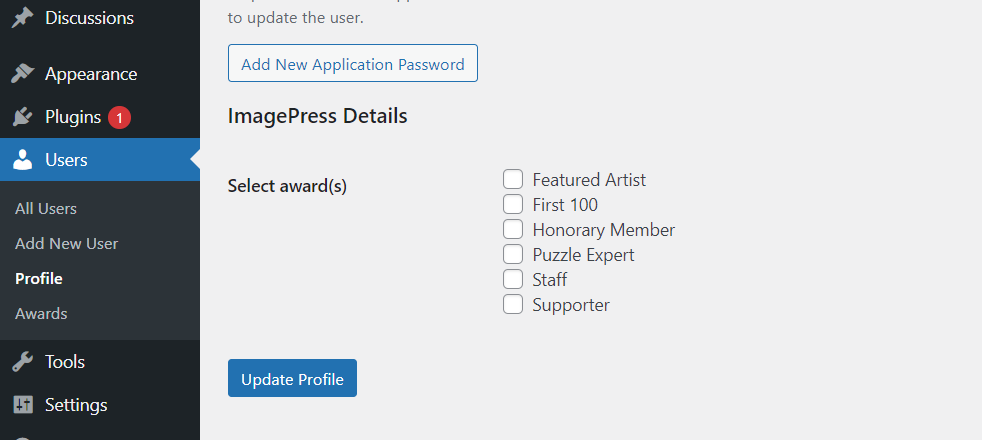982x440 pixels.
Task: Tick the Honorary Member checkbox
Action: 513,230
